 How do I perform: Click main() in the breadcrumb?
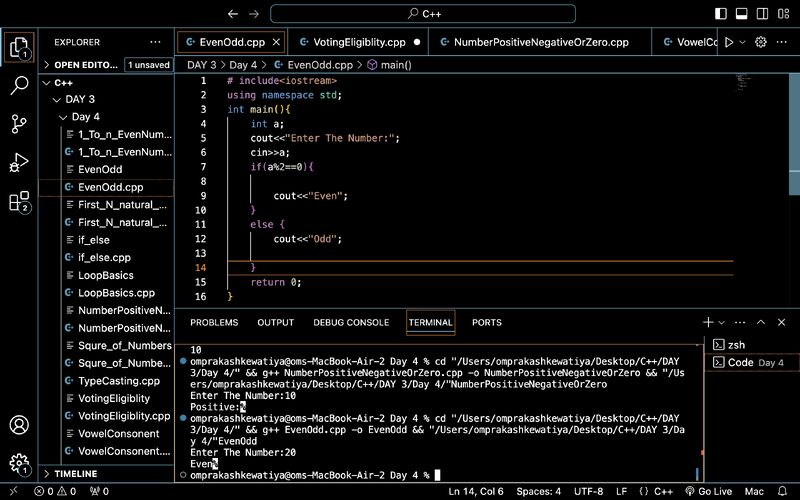[390, 65]
